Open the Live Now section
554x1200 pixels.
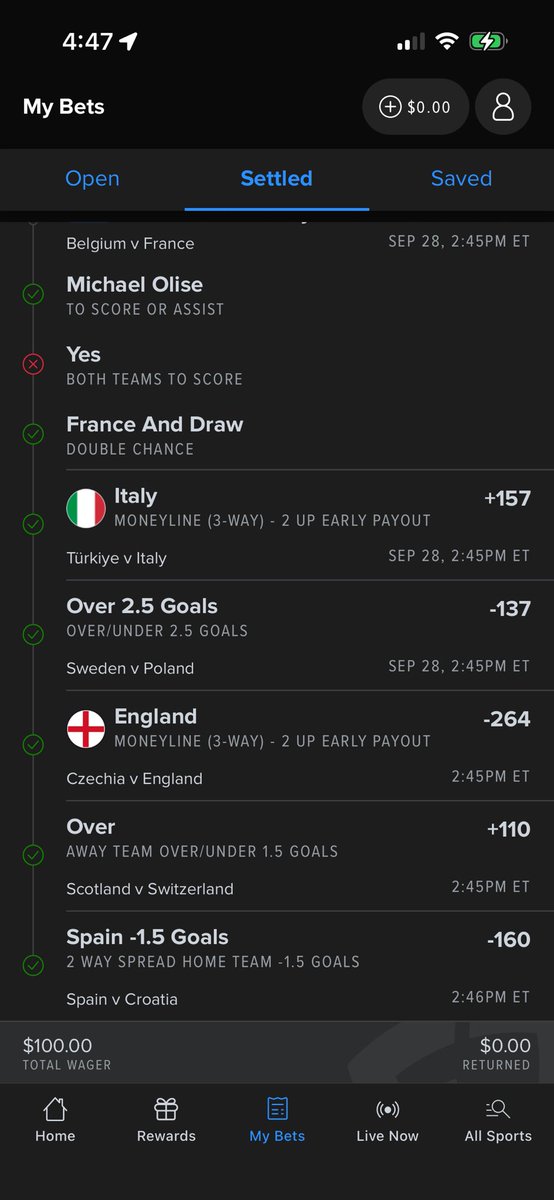tap(387, 1120)
